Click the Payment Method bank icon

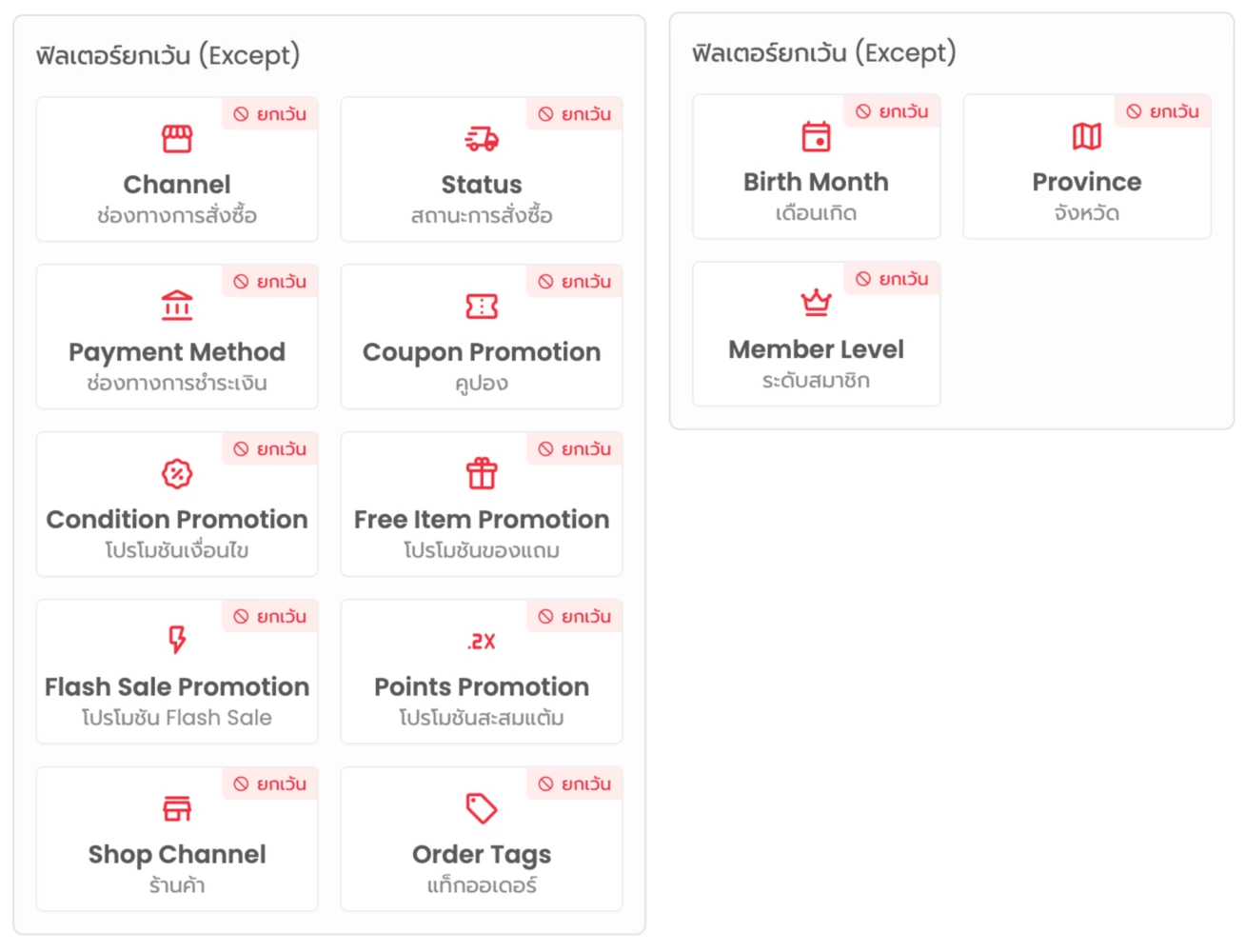click(177, 307)
